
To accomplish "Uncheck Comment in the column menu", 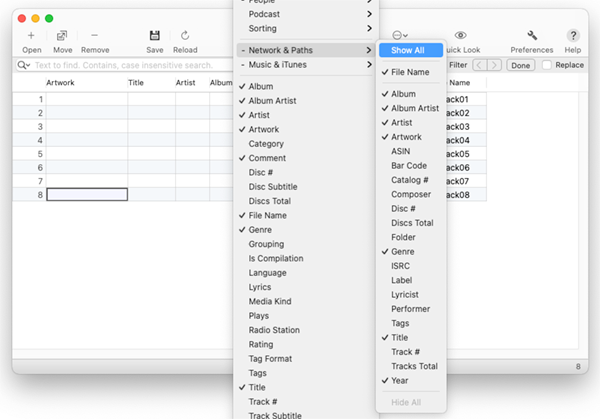I will pyautogui.click(x=306, y=158).
